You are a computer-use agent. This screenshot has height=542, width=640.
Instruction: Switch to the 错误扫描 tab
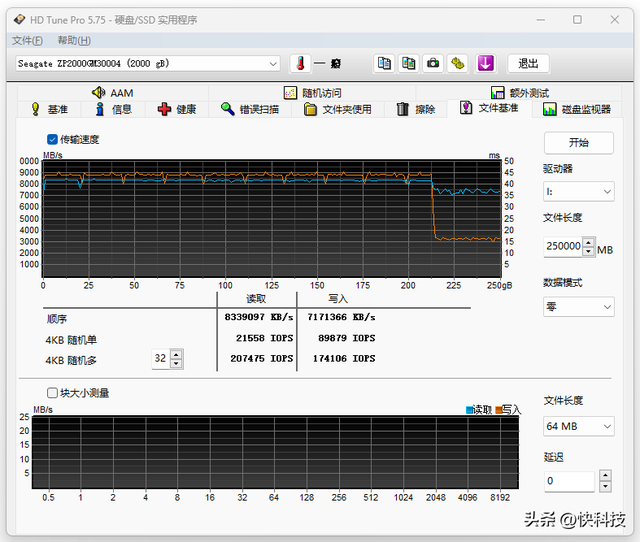pyautogui.click(x=250, y=109)
